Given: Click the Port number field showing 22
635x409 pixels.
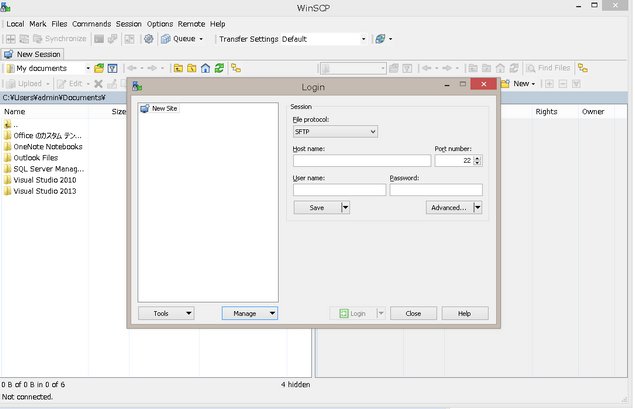Looking at the screenshot, I should (x=454, y=161).
